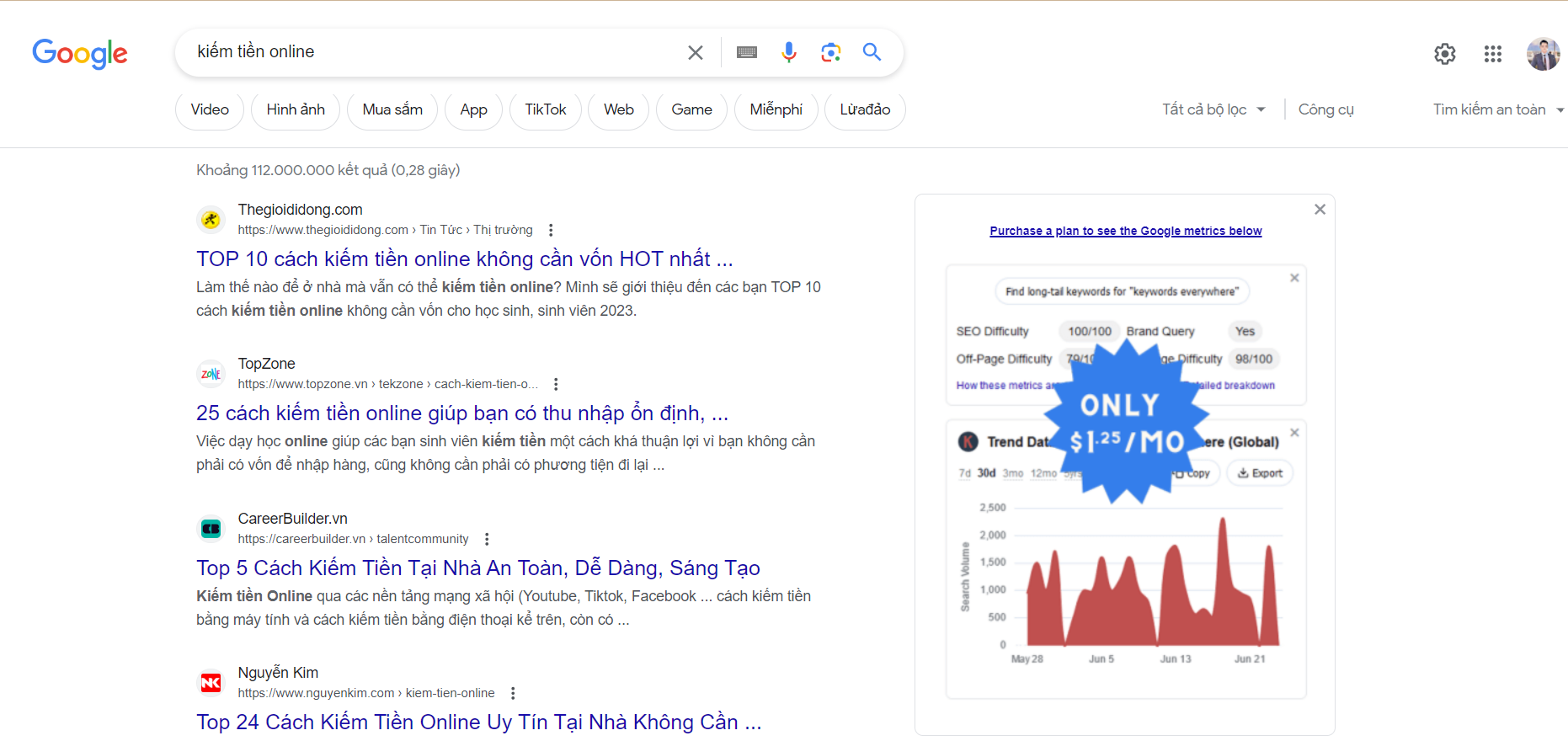Select the Lừađảo filter chip
The image size is (1568, 741).
pyautogui.click(x=865, y=110)
